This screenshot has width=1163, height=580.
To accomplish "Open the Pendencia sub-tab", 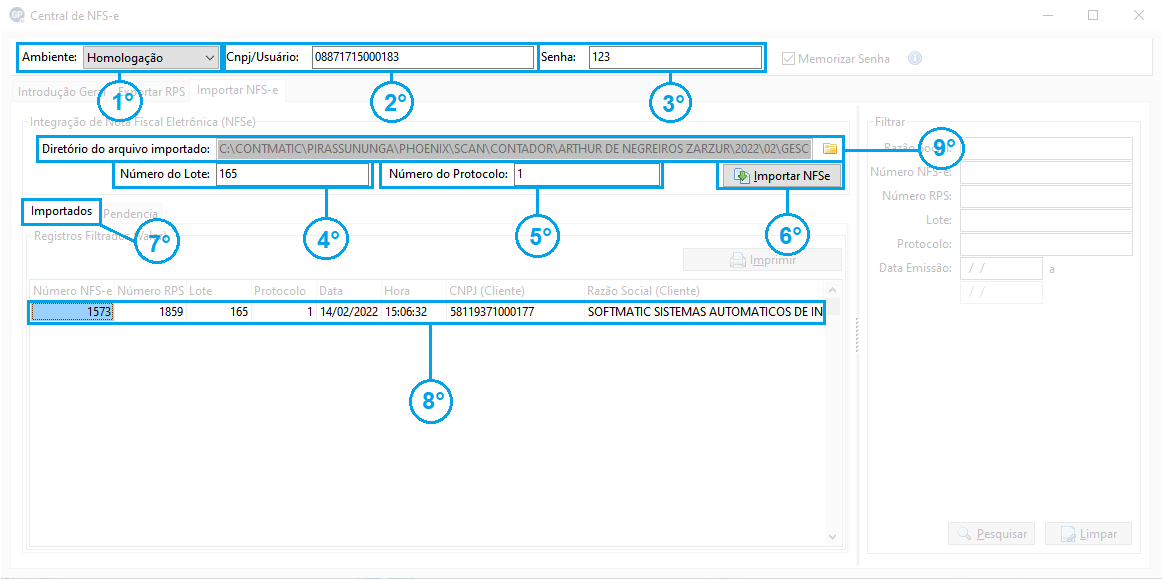I will click(x=130, y=214).
